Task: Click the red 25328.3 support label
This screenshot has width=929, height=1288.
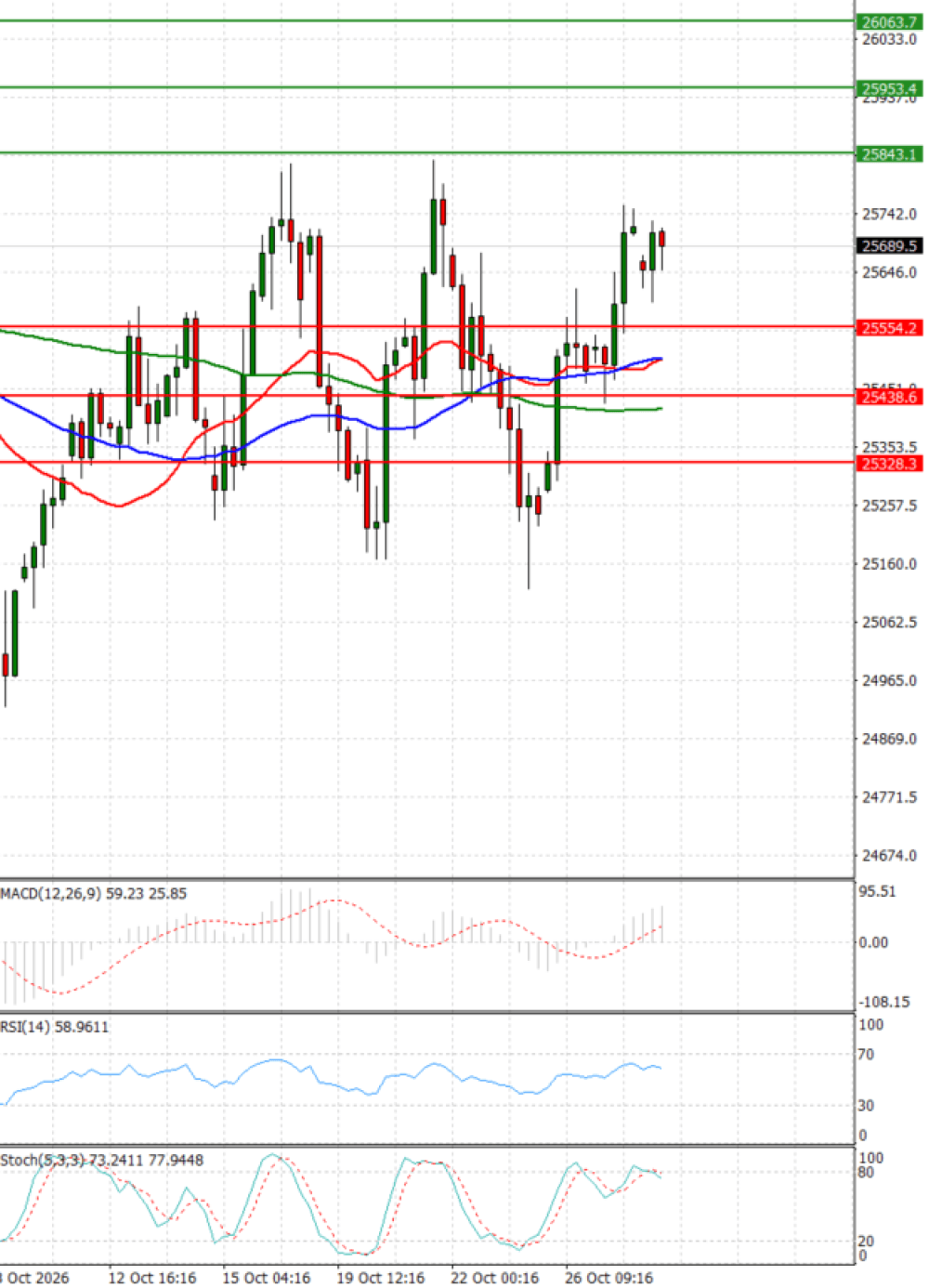Action: (889, 464)
